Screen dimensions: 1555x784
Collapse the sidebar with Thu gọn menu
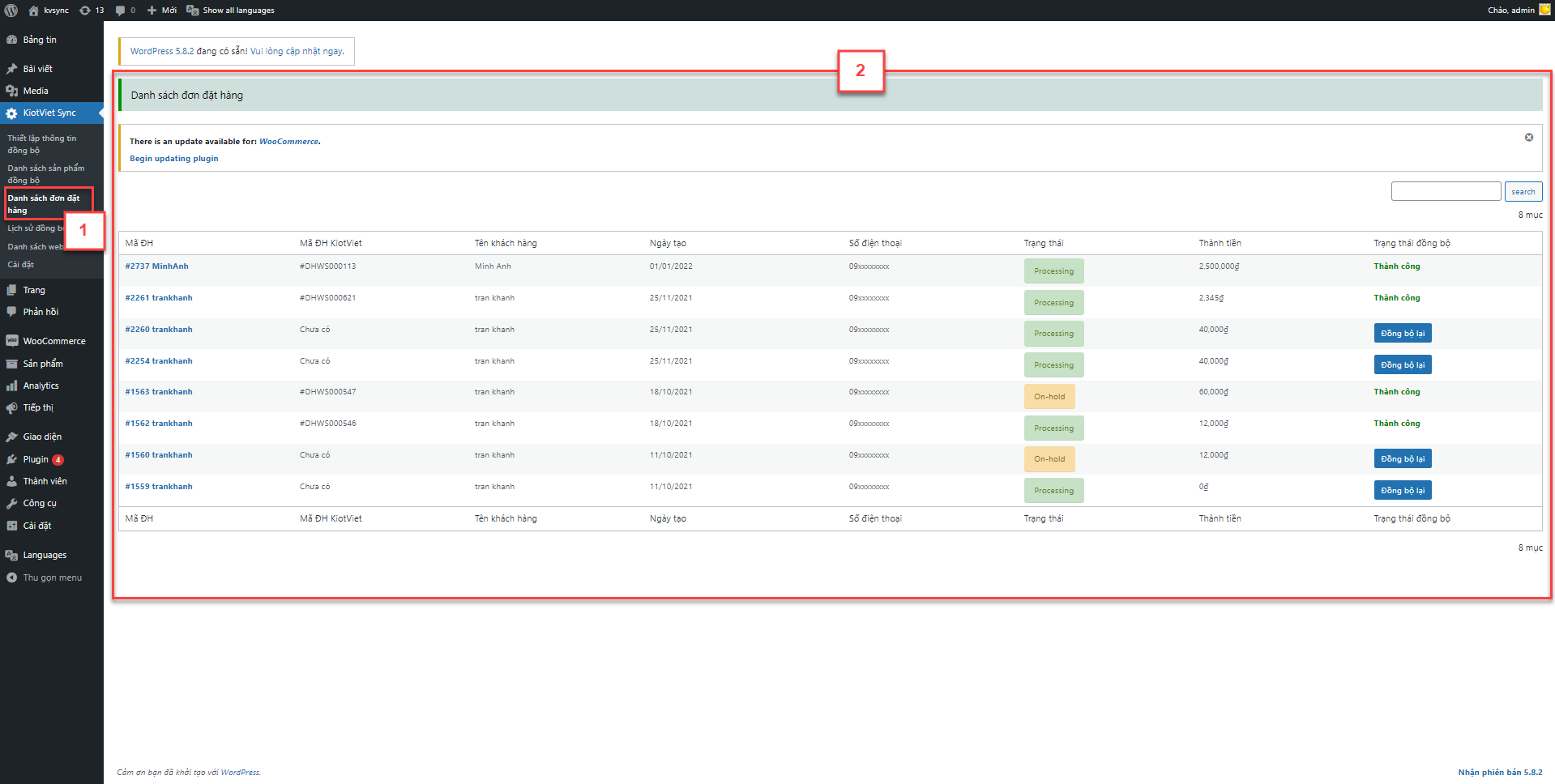(x=52, y=577)
